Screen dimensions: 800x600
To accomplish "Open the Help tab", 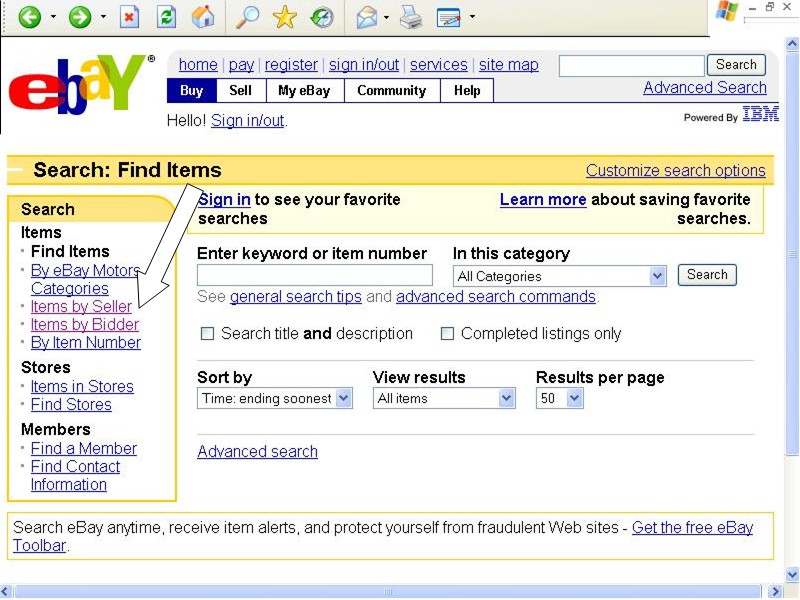I will pos(467,91).
